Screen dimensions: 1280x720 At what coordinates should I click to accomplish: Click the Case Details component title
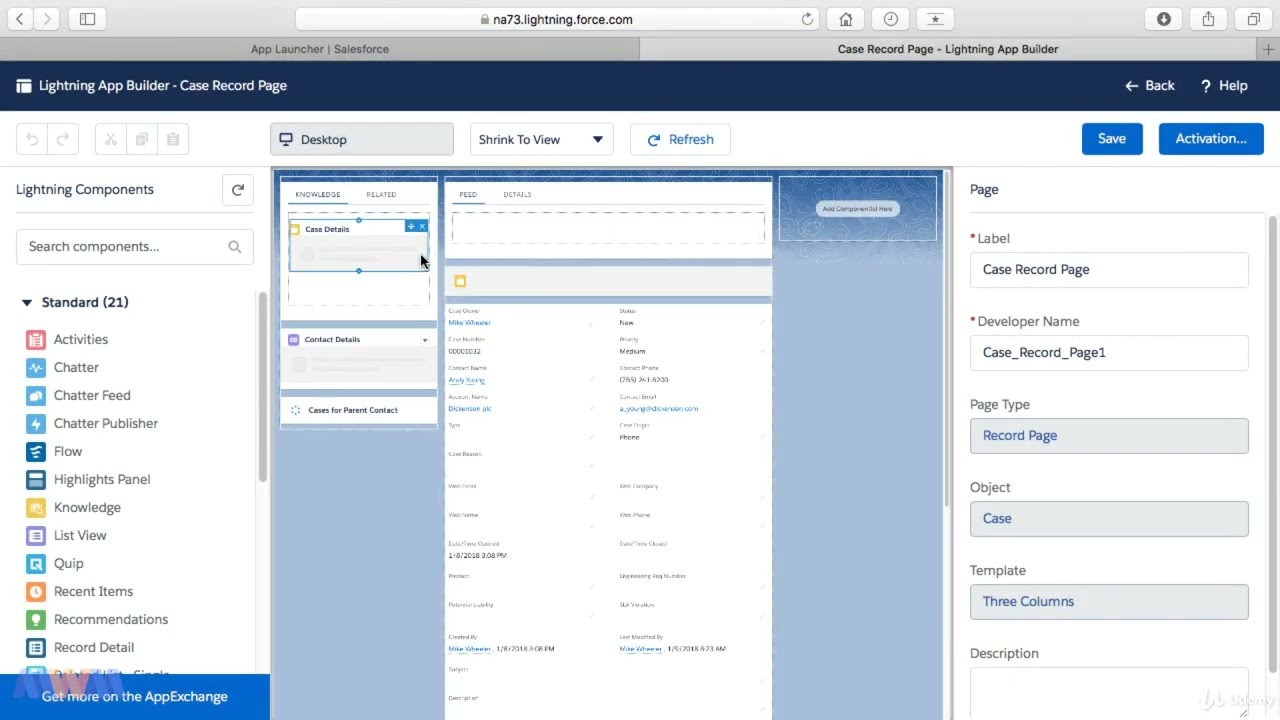327,230
